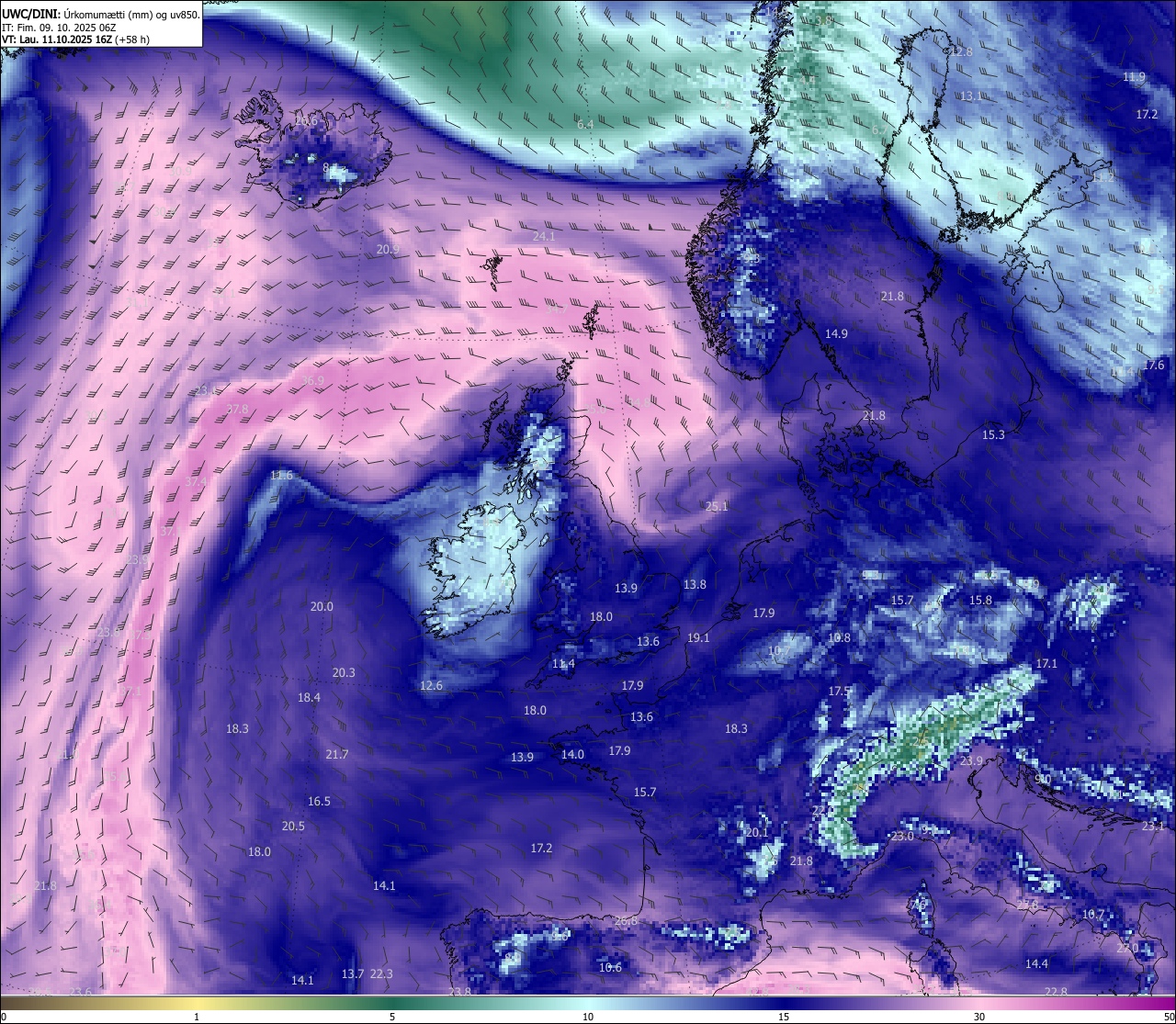The height and width of the screenshot is (1024, 1176).
Task: Click the 9.0 value on the map
Action: (x=1043, y=779)
